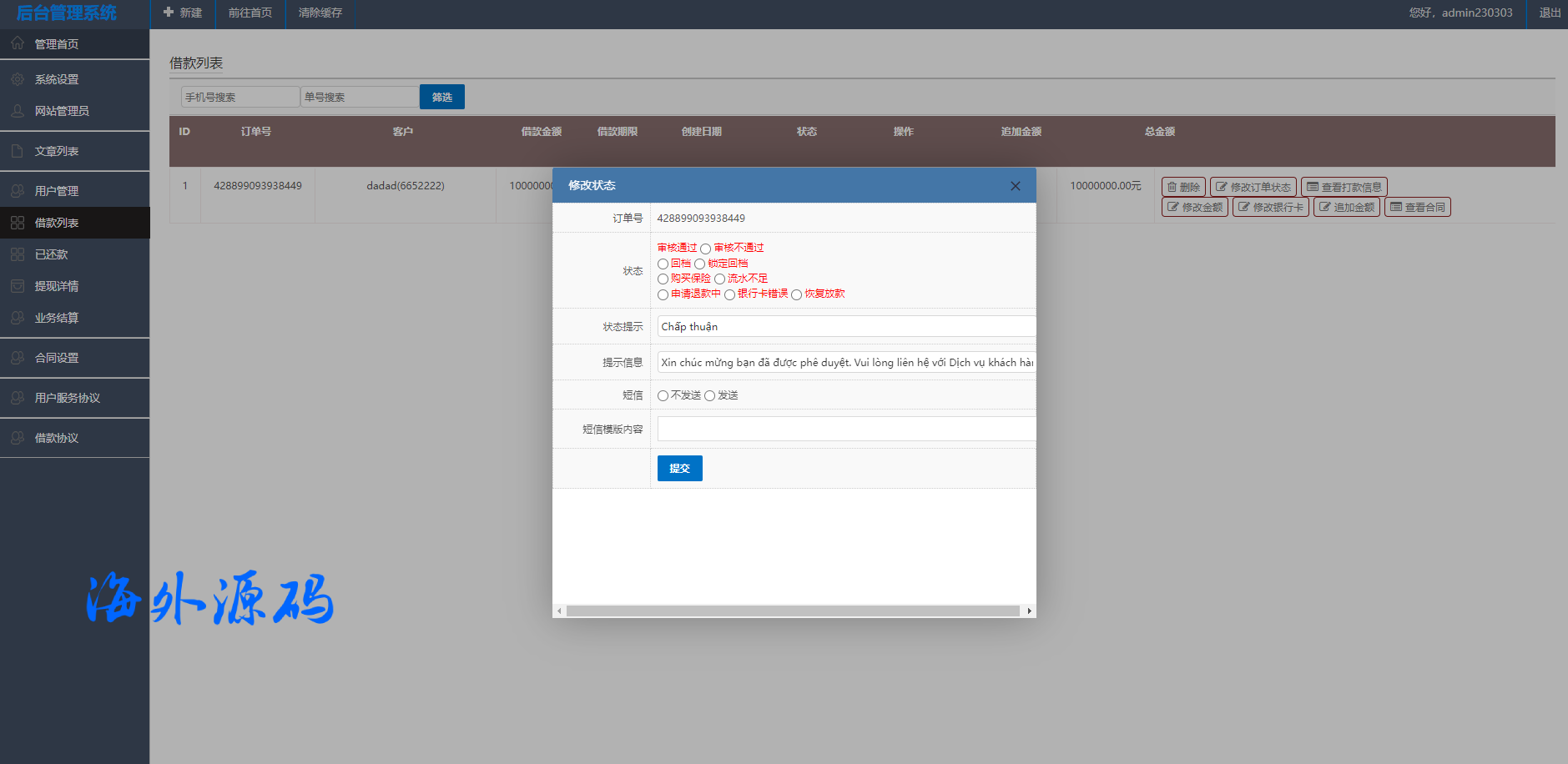The width and height of the screenshot is (1568, 764).
Task: Enable SMS by selecting 发送
Action: (710, 395)
